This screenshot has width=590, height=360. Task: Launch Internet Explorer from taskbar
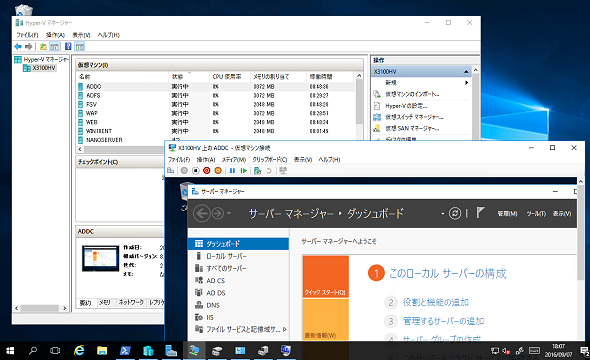pos(79,351)
